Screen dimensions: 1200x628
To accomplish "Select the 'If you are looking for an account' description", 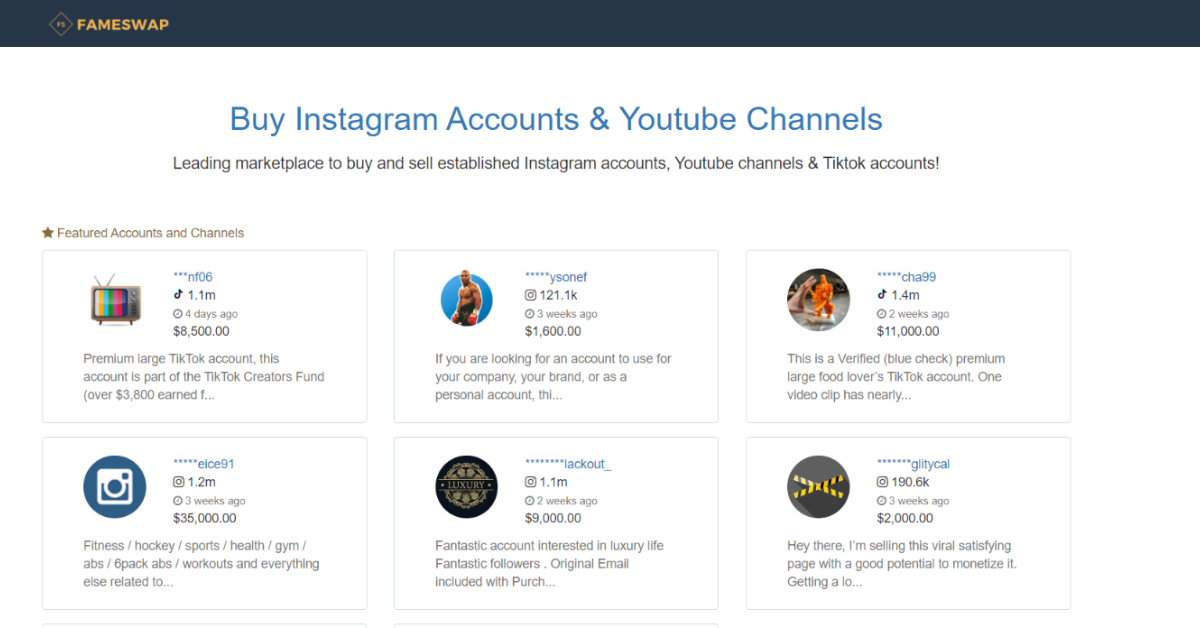I will [553, 377].
